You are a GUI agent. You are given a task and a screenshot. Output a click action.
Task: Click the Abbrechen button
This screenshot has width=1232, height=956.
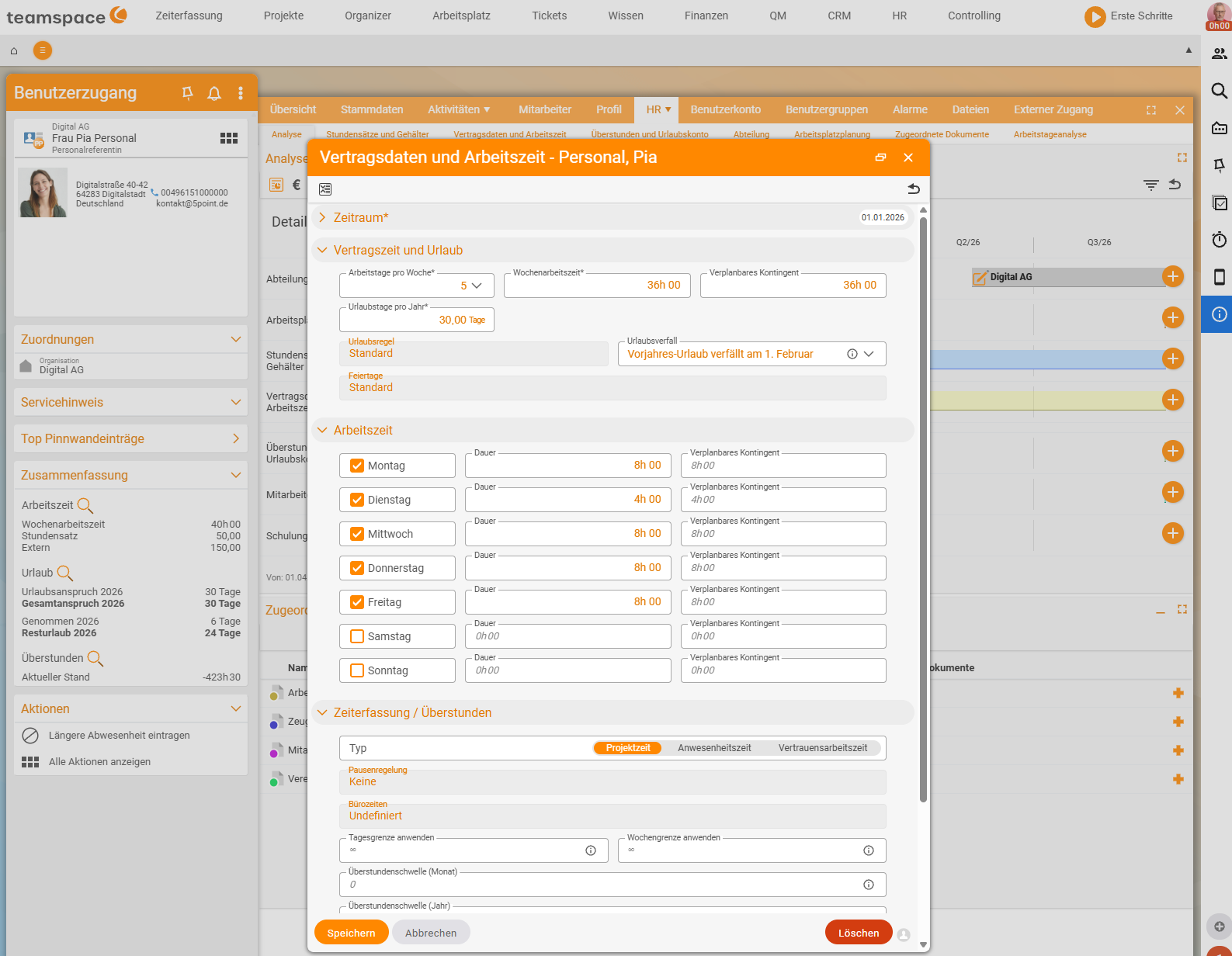(431, 933)
